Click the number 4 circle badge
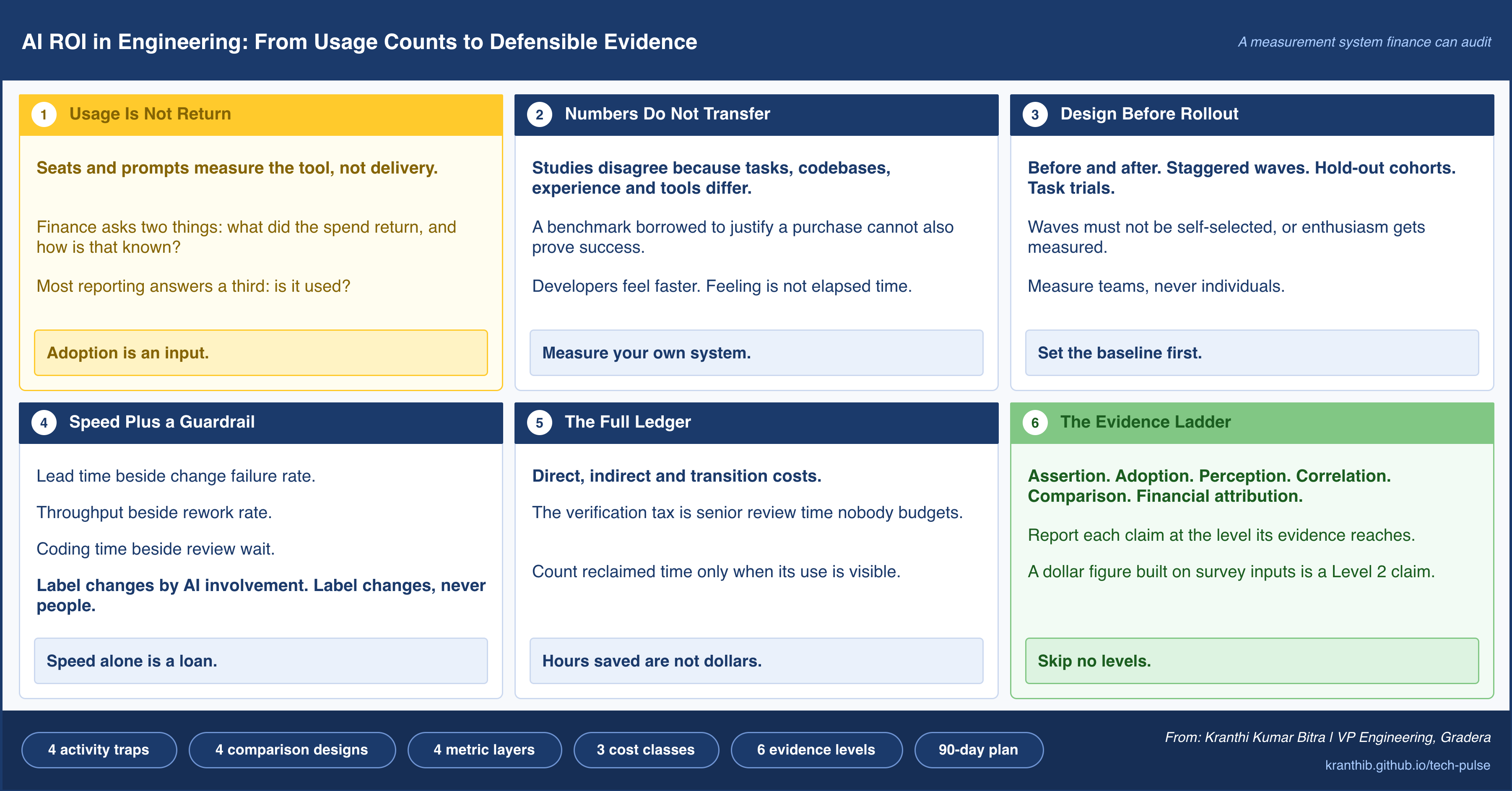The height and width of the screenshot is (791, 1512). click(x=44, y=423)
